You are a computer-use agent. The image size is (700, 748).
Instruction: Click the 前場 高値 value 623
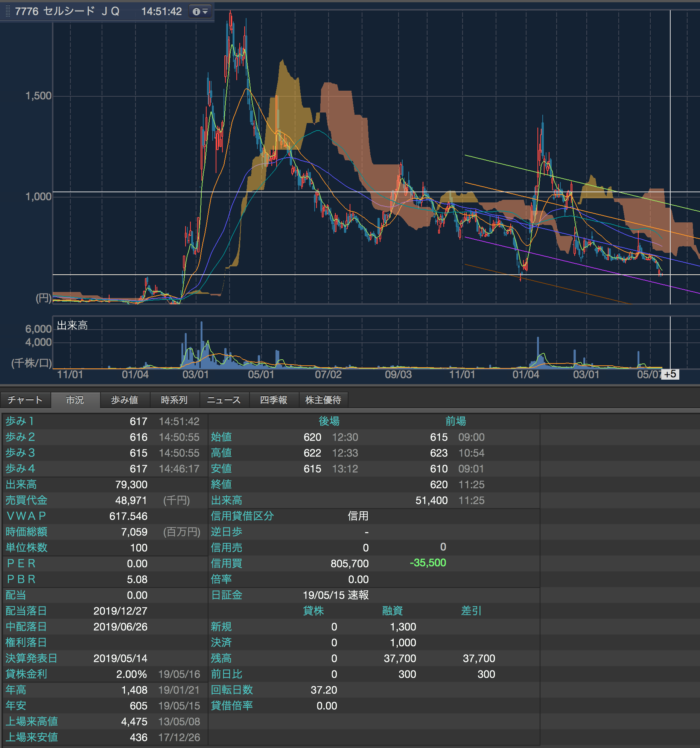439,453
